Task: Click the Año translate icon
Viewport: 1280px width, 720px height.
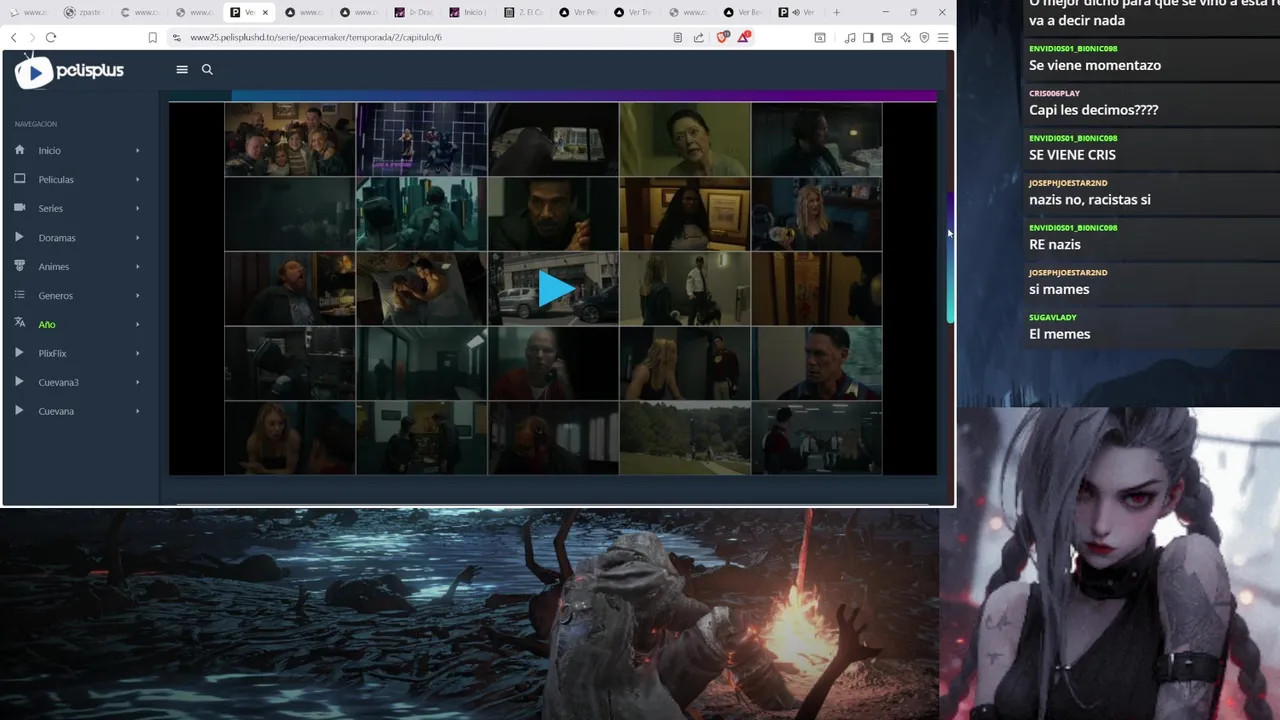Action: click(19, 323)
